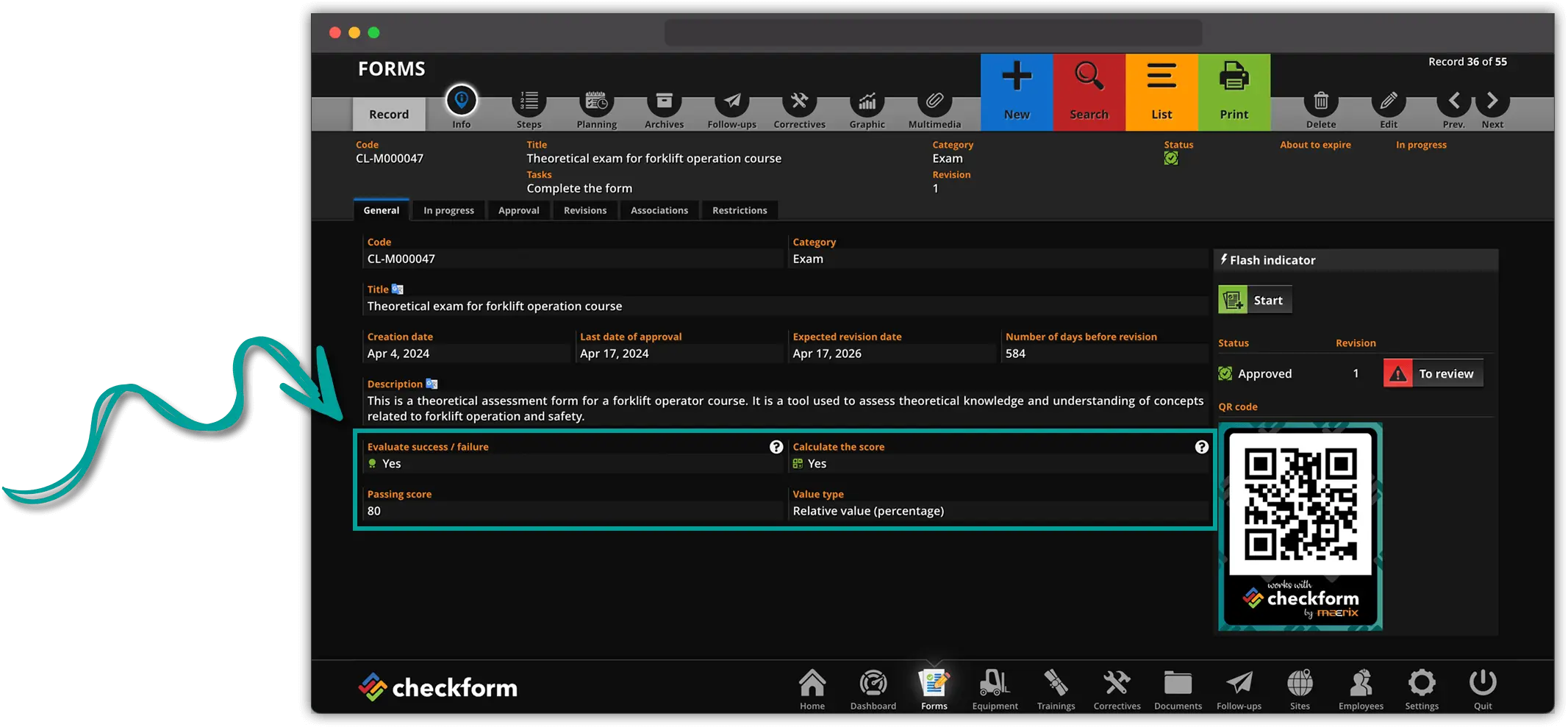The width and height of the screenshot is (1568, 727).
Task: Open the Forms module in bottom bar
Action: 934,690
